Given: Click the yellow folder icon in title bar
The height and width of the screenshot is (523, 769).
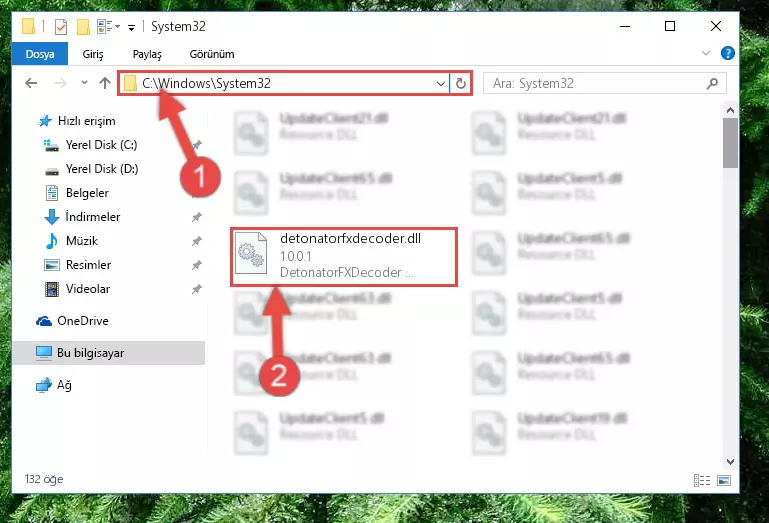Looking at the screenshot, I should tap(28, 26).
